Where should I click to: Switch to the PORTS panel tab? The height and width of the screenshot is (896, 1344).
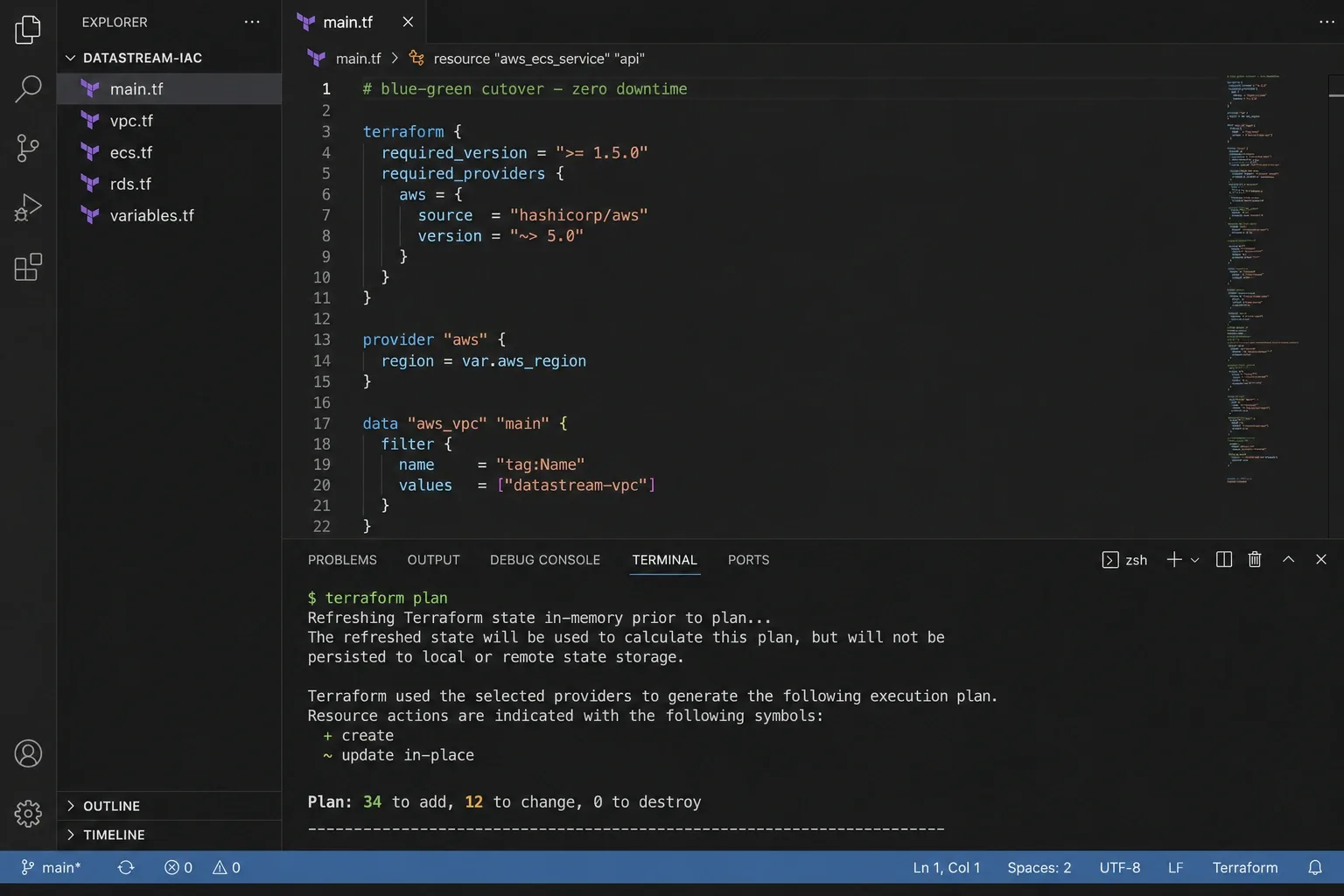(x=749, y=560)
